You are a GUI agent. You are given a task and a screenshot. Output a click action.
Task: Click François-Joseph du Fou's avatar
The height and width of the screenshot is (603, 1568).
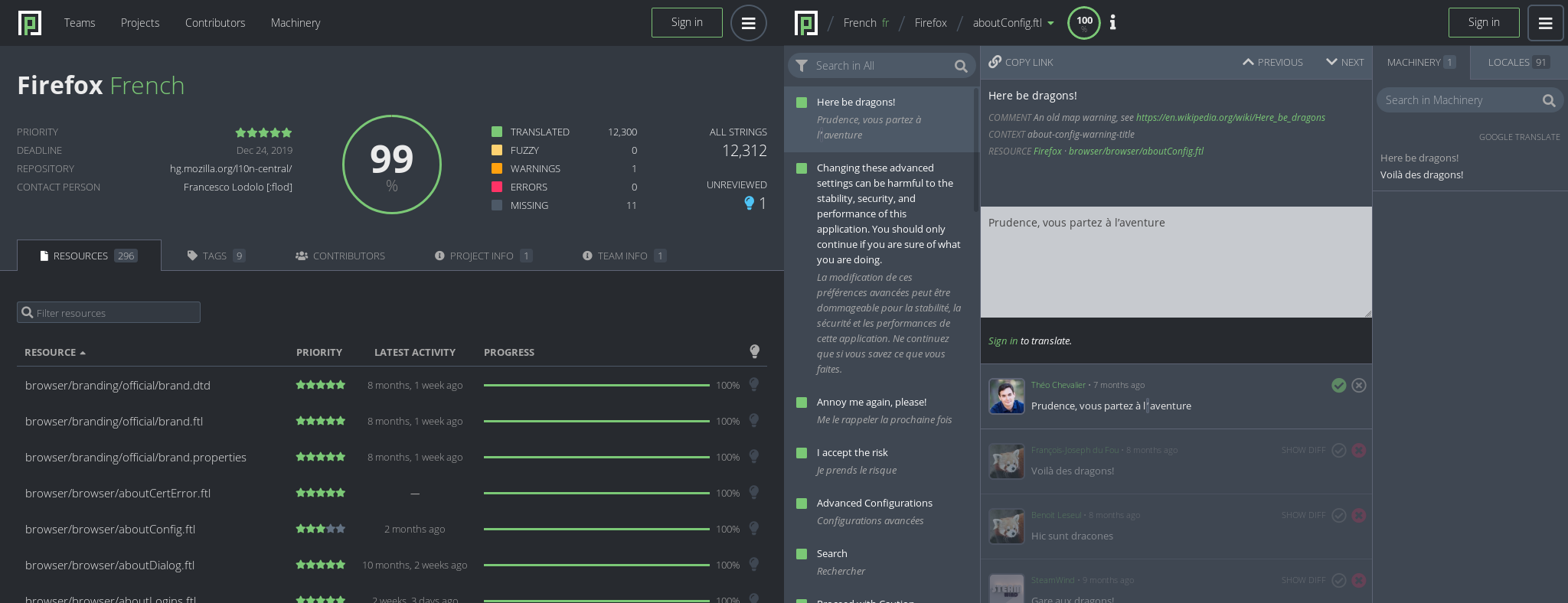pyautogui.click(x=1006, y=461)
